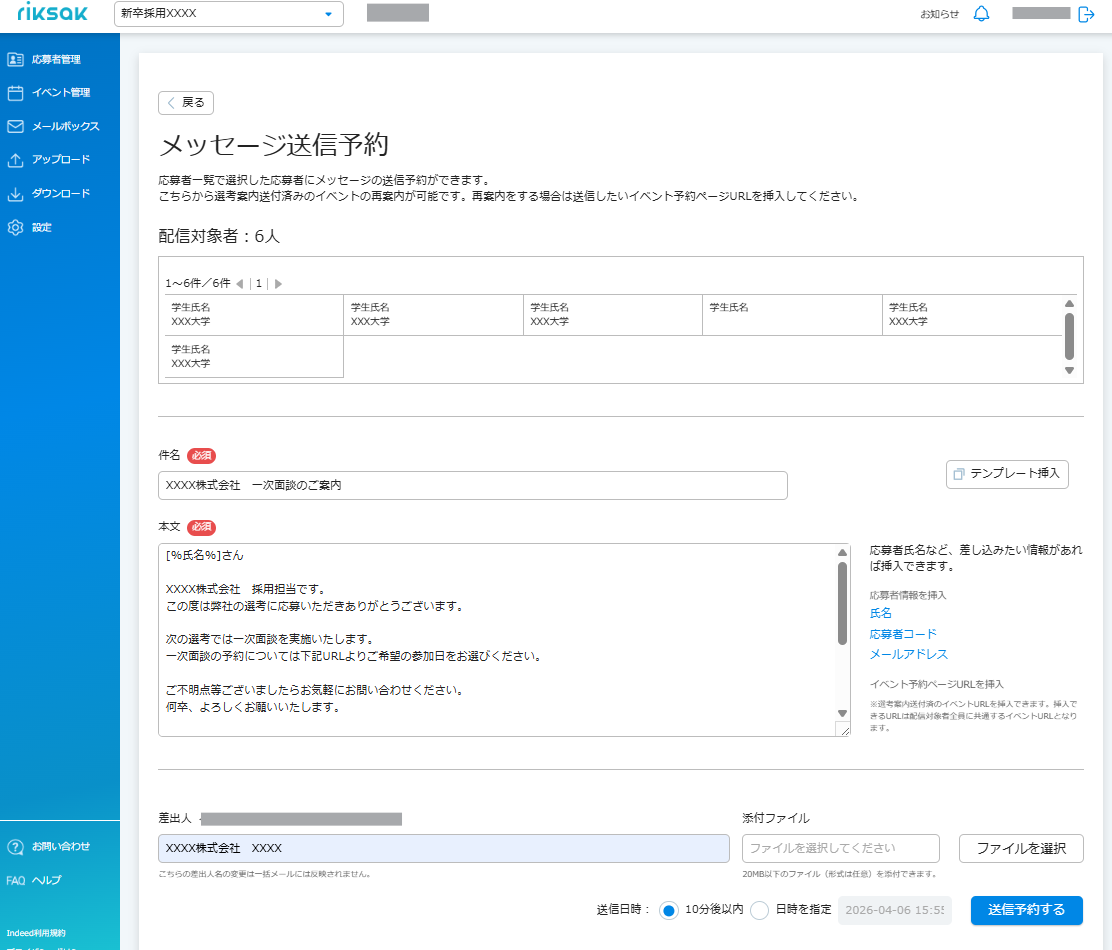Screen dimensions: 1112x950
Task: Click the 件名 subject input field
Action: click(x=472, y=486)
